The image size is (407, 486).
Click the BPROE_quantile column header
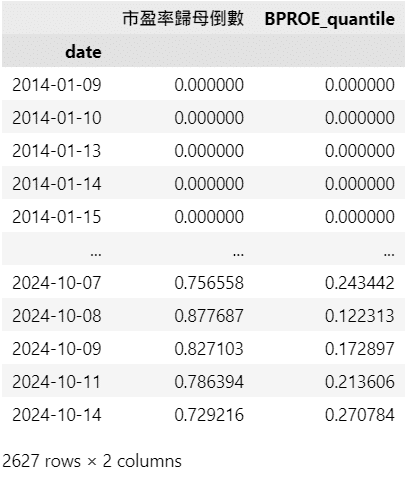click(330, 19)
